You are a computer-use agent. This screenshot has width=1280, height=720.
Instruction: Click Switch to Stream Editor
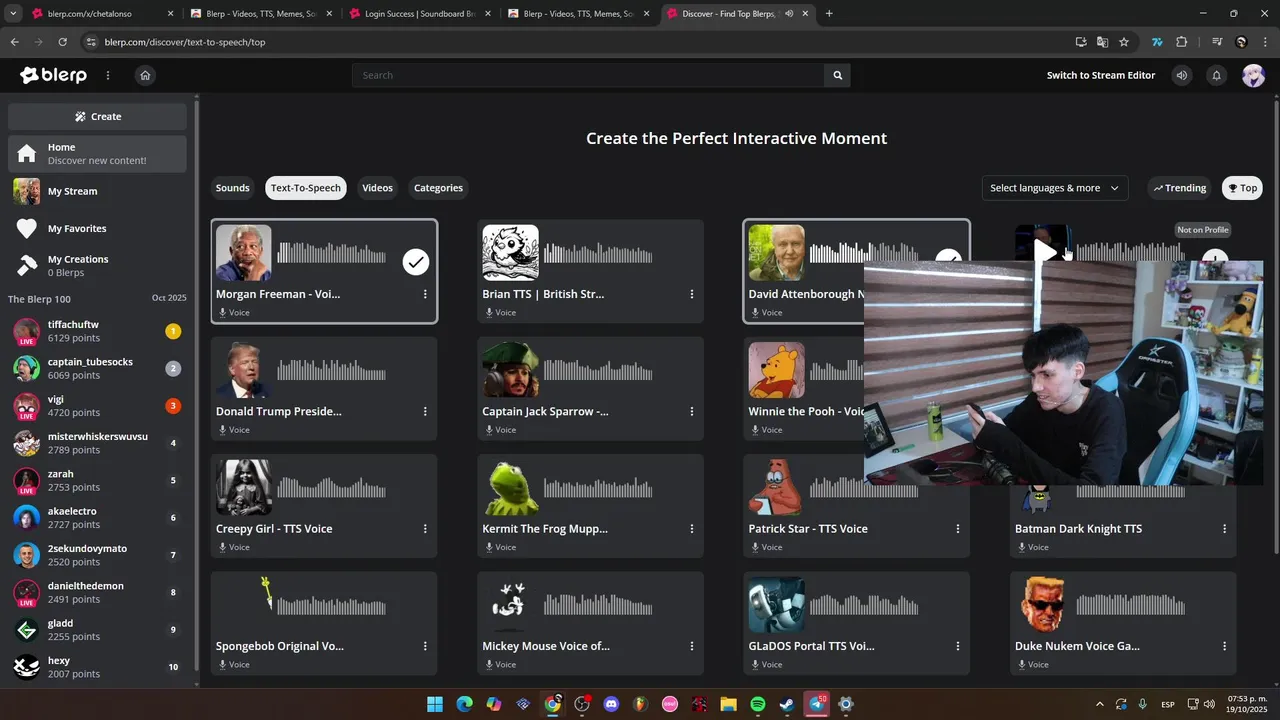[1101, 75]
